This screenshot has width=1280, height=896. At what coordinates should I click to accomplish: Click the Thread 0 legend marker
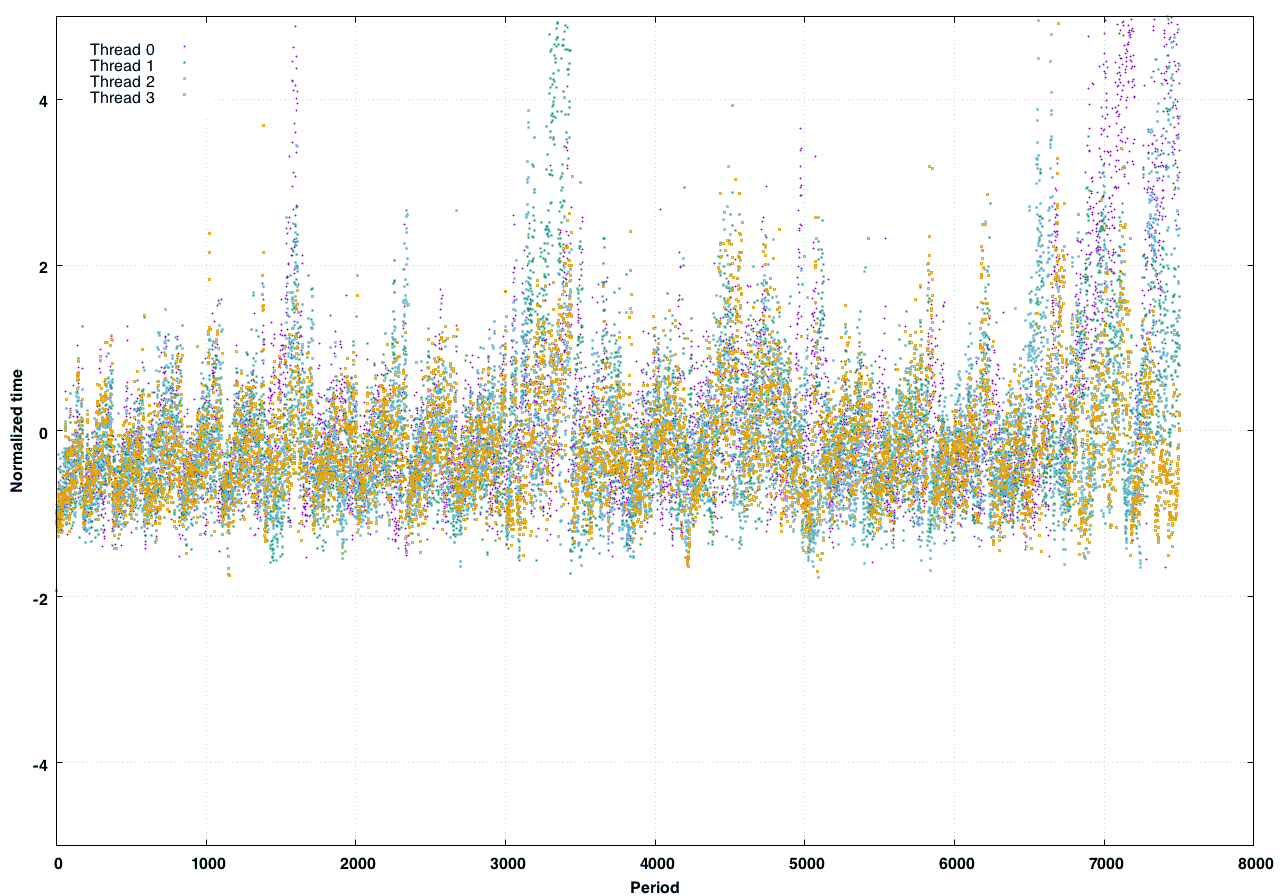point(185,47)
